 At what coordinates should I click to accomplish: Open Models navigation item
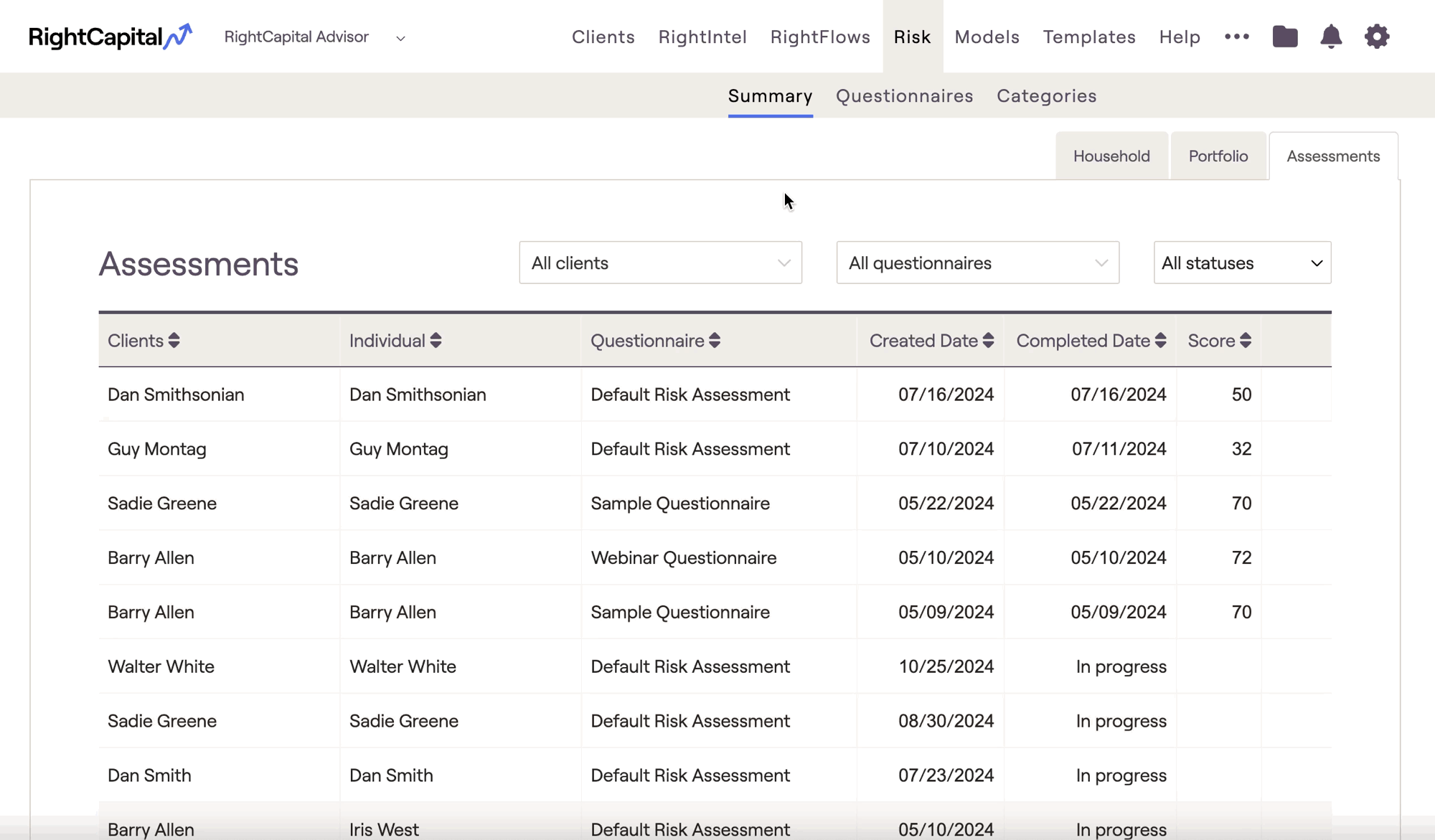tap(987, 37)
